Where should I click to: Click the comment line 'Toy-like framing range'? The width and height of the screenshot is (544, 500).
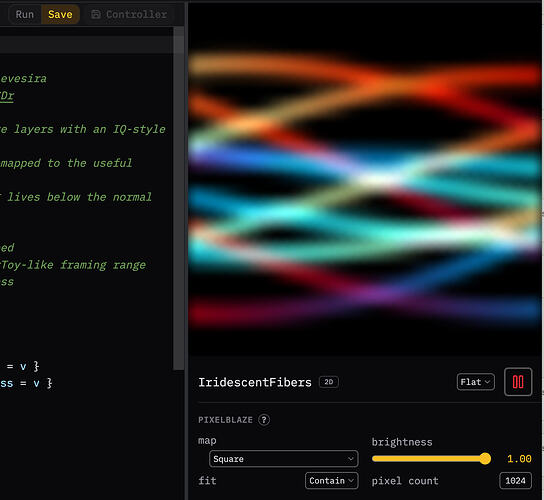(x=73, y=265)
